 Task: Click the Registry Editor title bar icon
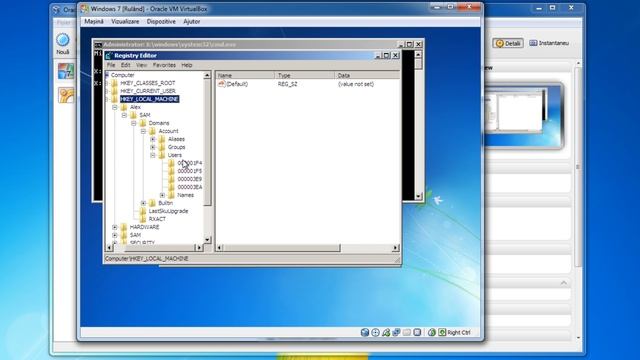pos(109,56)
